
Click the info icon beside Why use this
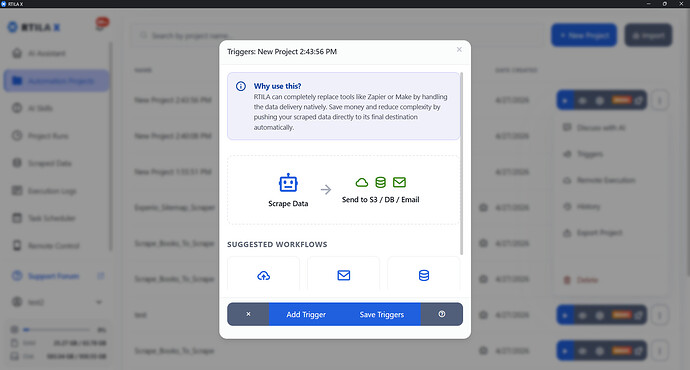241,86
